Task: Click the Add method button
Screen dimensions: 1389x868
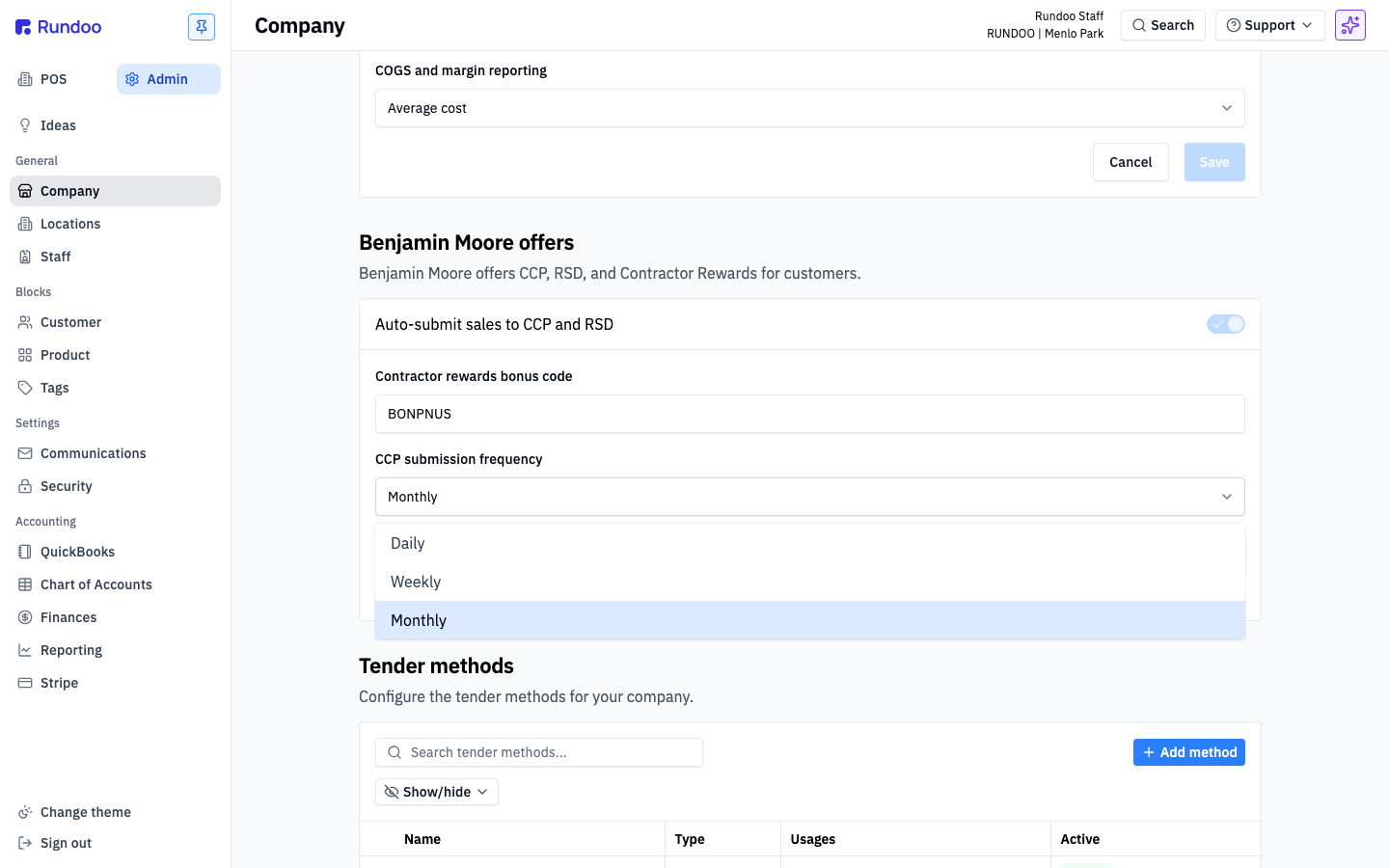Action: [x=1188, y=752]
